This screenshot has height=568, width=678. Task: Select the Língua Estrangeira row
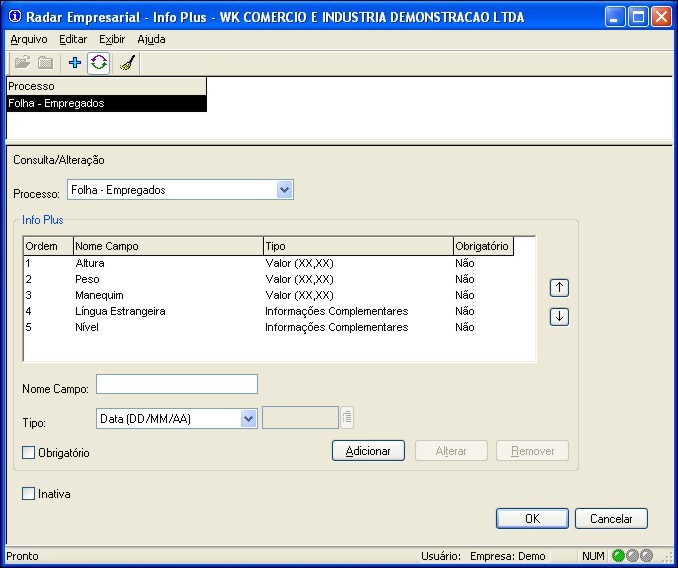tap(120, 311)
